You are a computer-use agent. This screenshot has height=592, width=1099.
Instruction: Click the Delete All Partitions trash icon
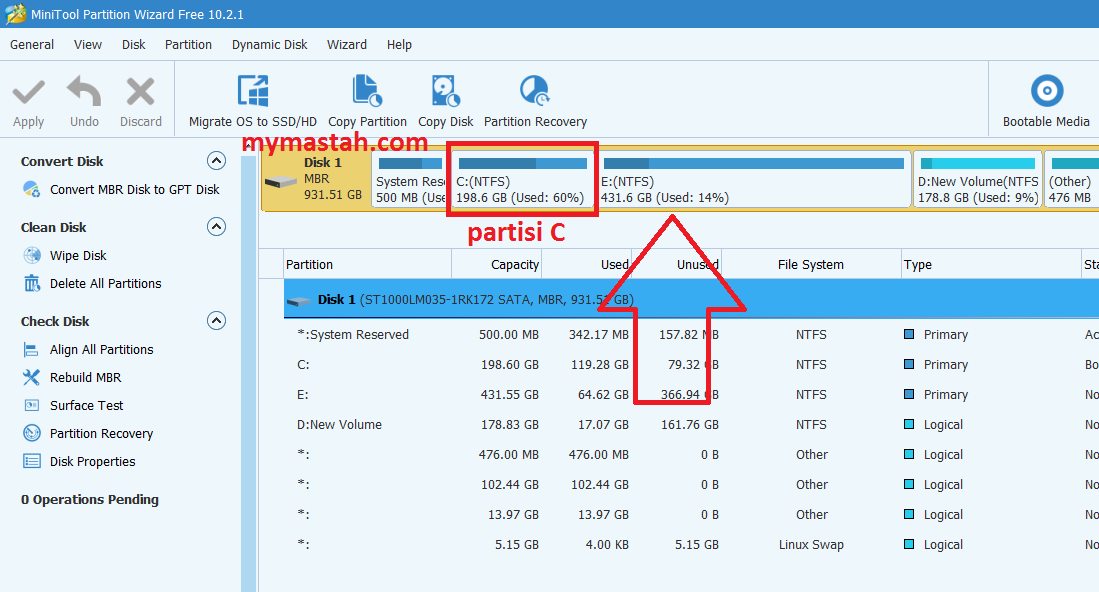pyautogui.click(x=32, y=283)
